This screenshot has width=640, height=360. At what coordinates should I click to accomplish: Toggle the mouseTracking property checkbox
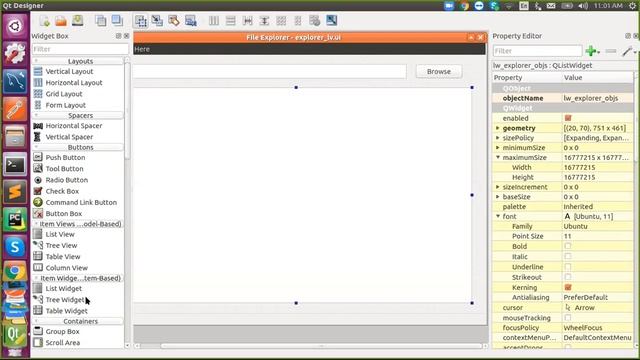point(568,318)
